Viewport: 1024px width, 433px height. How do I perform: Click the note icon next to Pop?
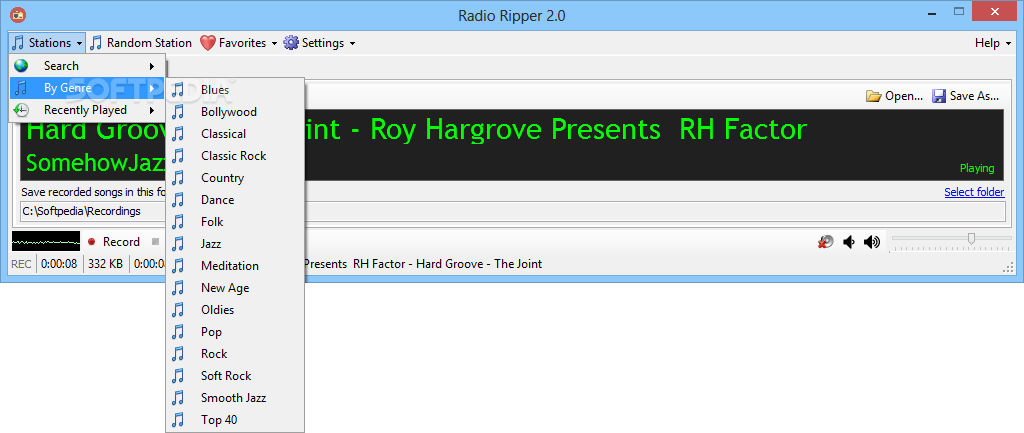click(x=178, y=332)
